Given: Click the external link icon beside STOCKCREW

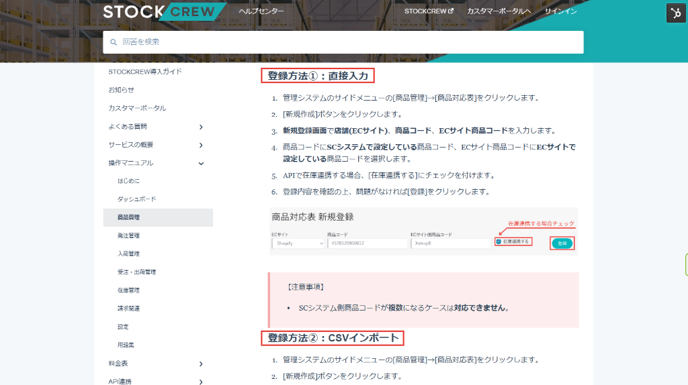Looking at the screenshot, I should pyautogui.click(x=451, y=11).
